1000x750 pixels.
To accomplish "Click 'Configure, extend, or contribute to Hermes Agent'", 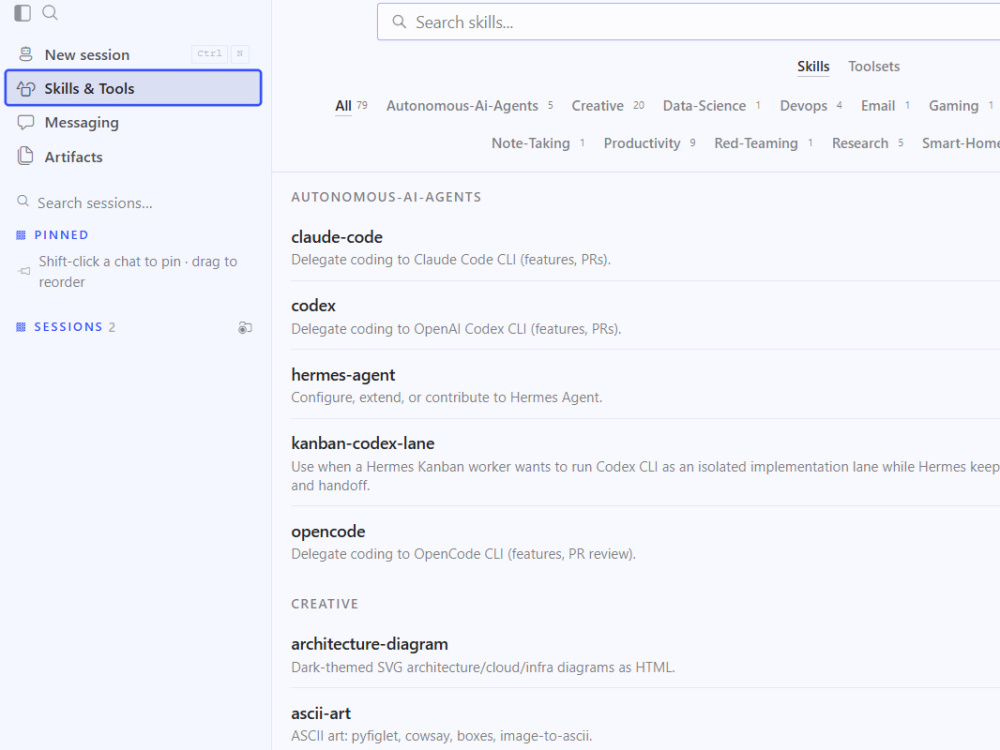I will point(446,397).
